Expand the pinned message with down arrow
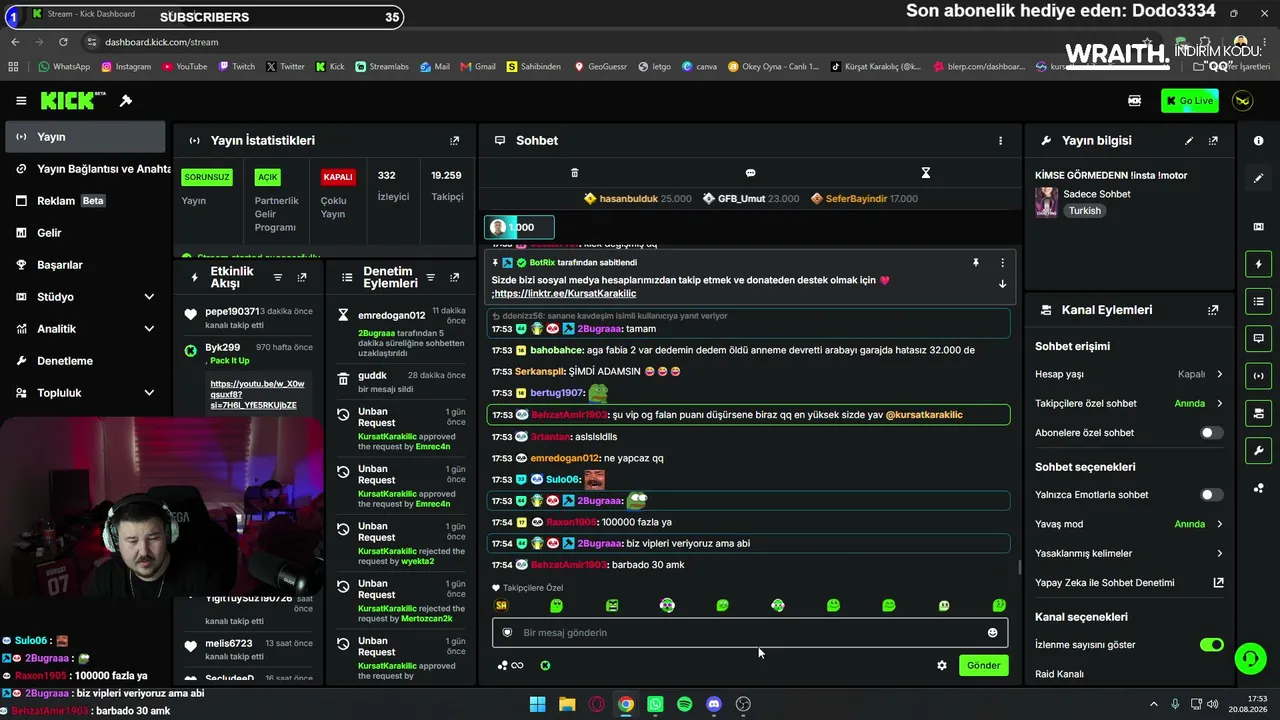The height and width of the screenshot is (720, 1280). click(x=1002, y=284)
